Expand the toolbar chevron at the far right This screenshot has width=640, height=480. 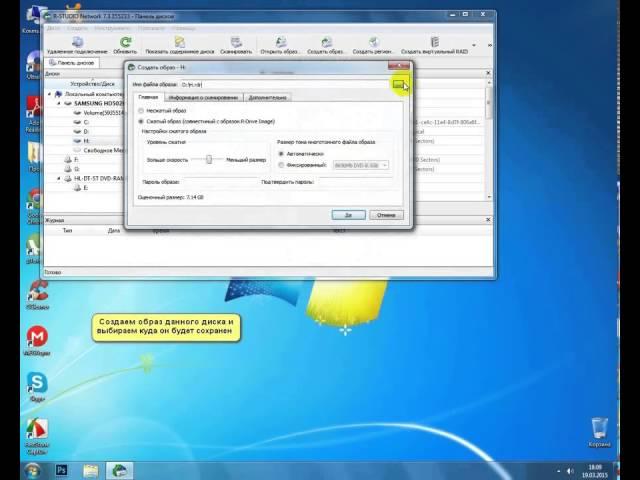tap(489, 45)
